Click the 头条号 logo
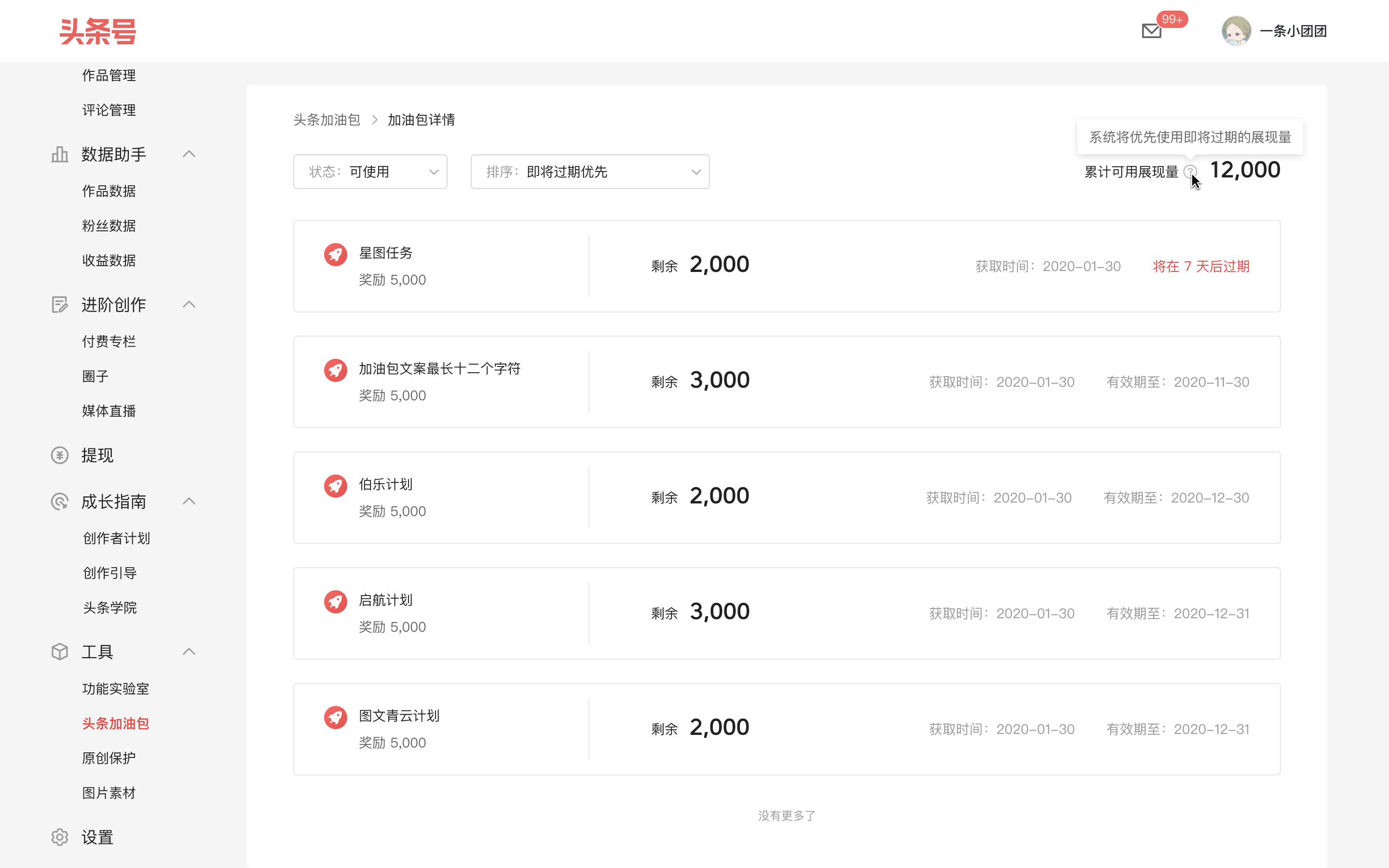 coord(98,31)
